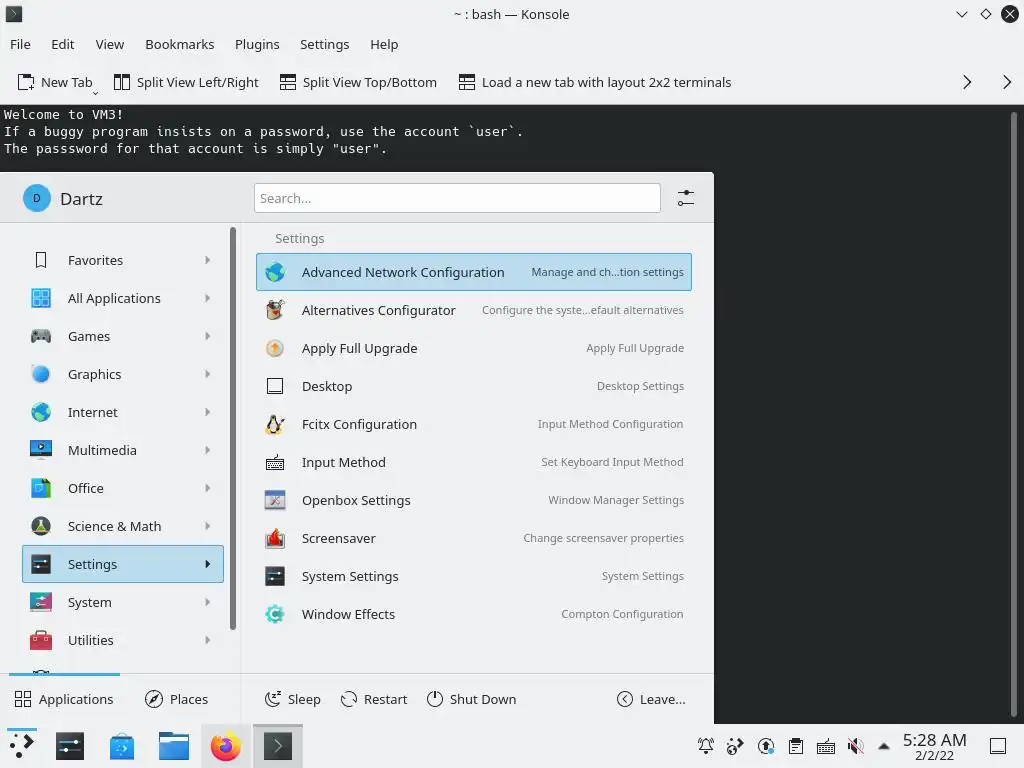This screenshot has width=1024, height=768.
Task: Switch to the Applications tab
Action: pos(64,699)
